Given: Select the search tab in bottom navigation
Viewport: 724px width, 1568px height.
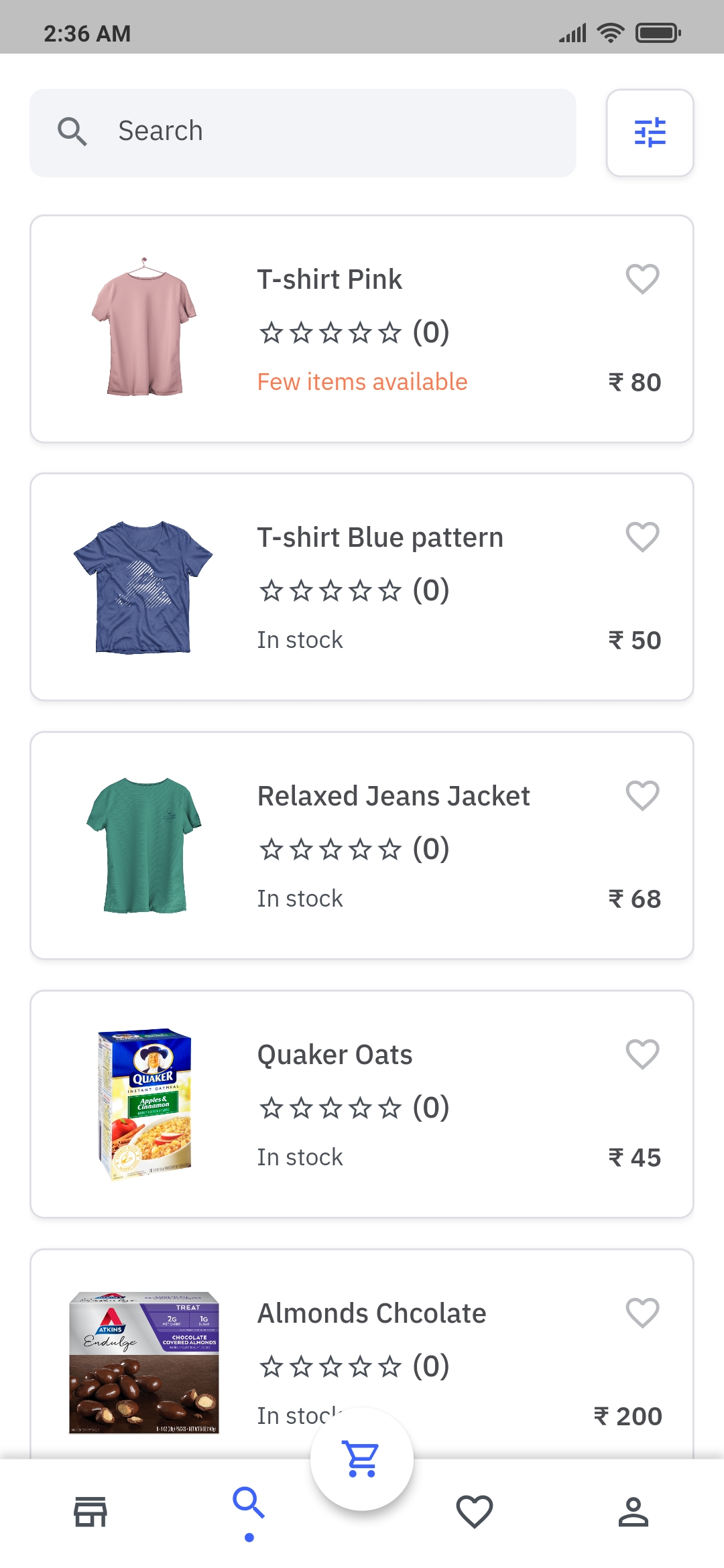Looking at the screenshot, I should [249, 1504].
